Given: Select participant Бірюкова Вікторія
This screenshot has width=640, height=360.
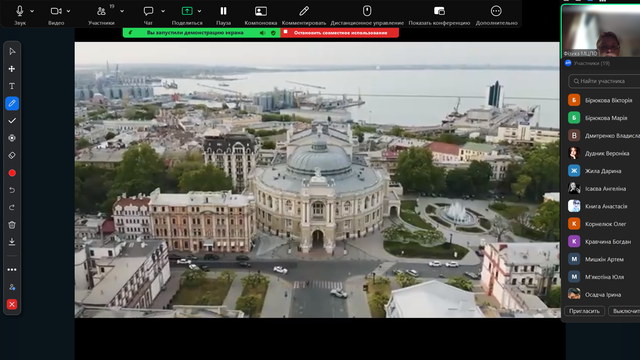Looking at the screenshot, I should point(604,100).
